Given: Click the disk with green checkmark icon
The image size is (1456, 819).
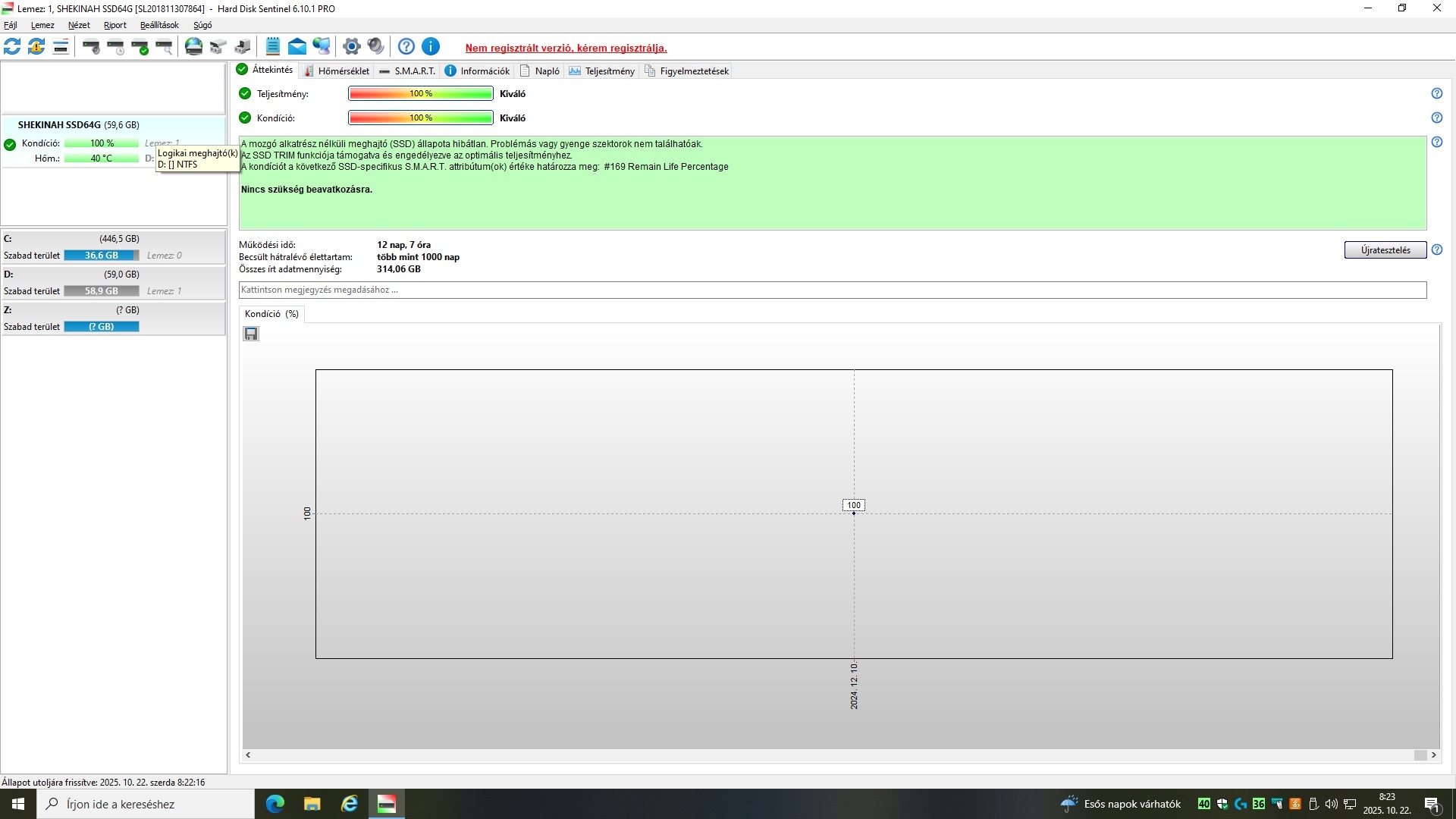Looking at the screenshot, I should [140, 47].
